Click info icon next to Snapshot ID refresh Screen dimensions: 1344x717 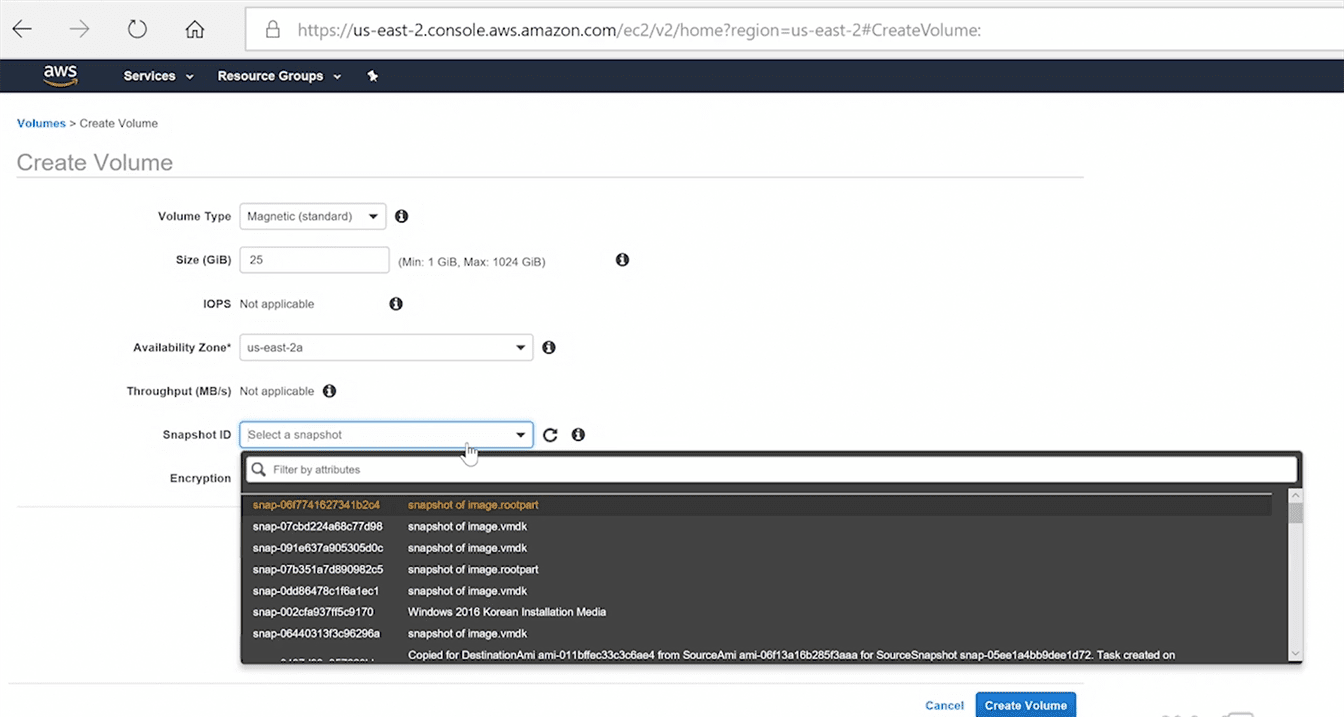pos(578,435)
